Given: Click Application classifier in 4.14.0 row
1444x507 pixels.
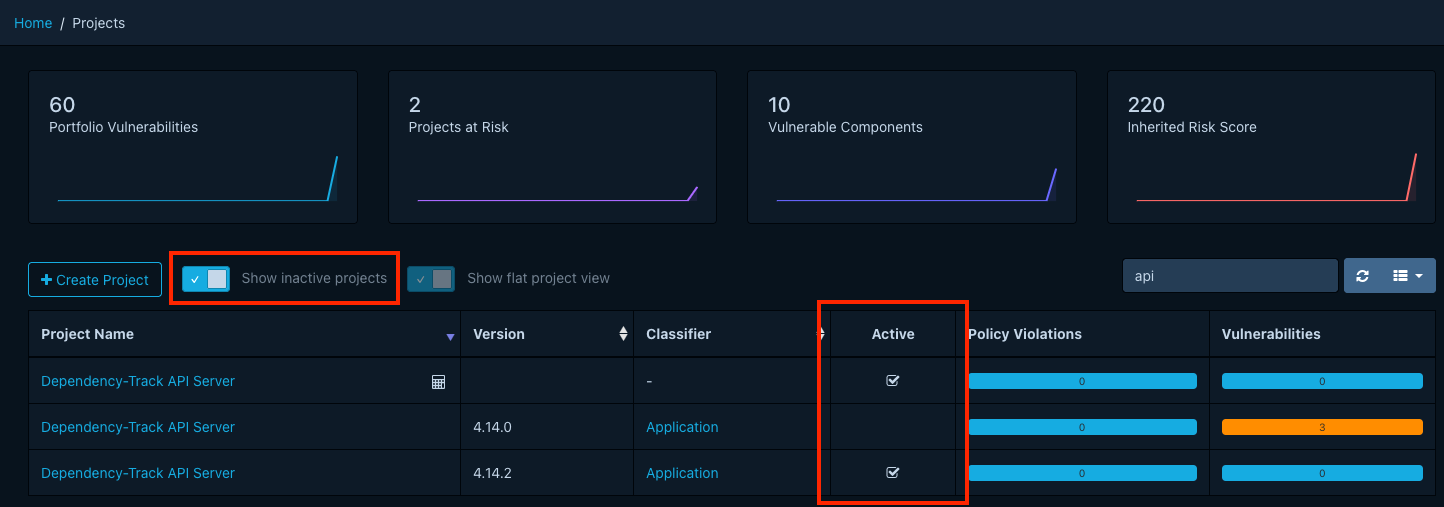Looking at the screenshot, I should pos(682,427).
